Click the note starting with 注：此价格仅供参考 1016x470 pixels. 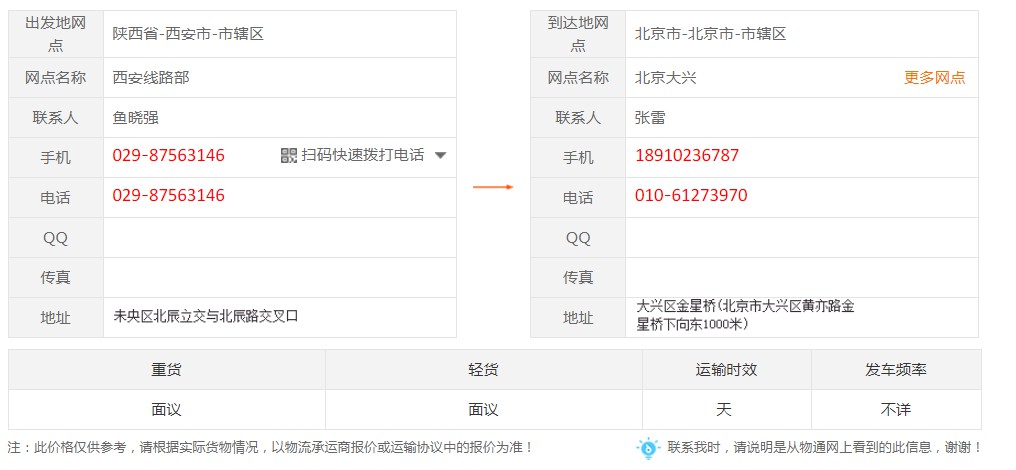[x=271, y=447]
